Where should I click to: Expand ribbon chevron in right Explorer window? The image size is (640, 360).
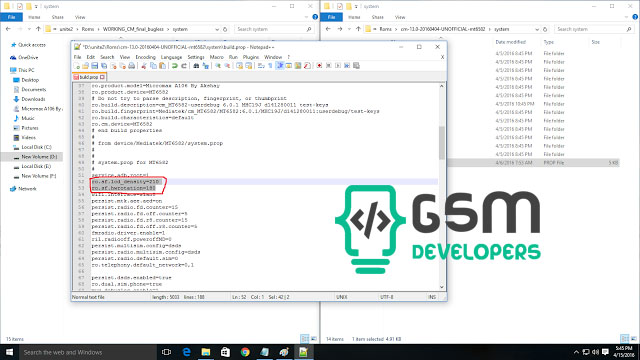coord(626,17)
